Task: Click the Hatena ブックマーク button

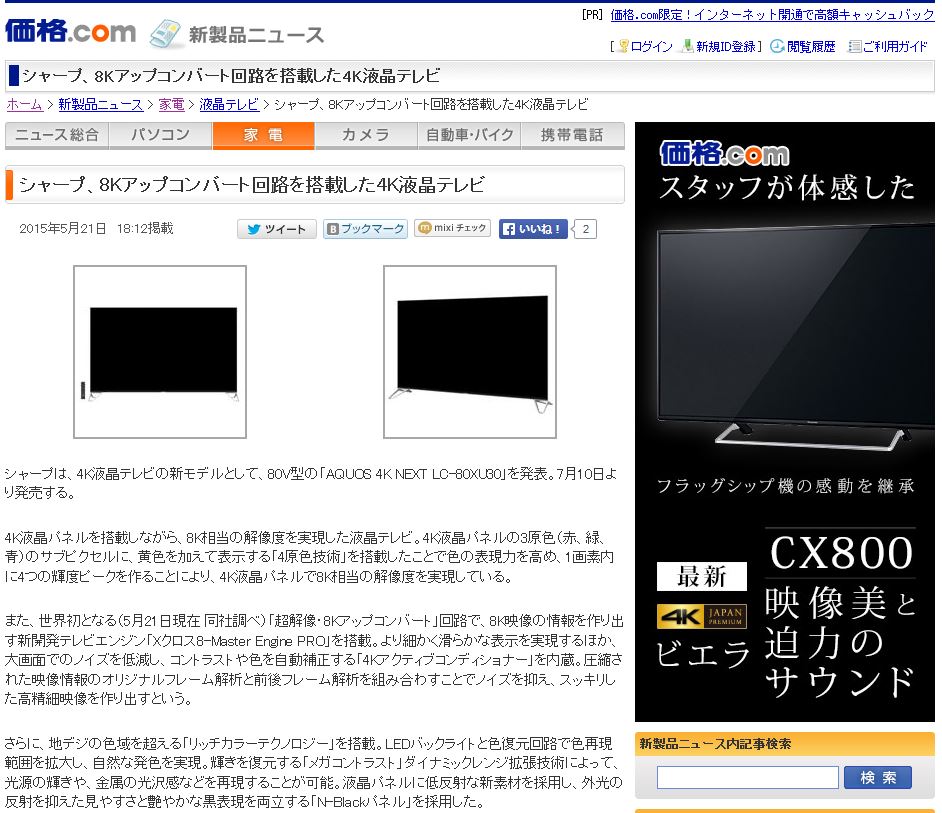Action: [x=365, y=229]
